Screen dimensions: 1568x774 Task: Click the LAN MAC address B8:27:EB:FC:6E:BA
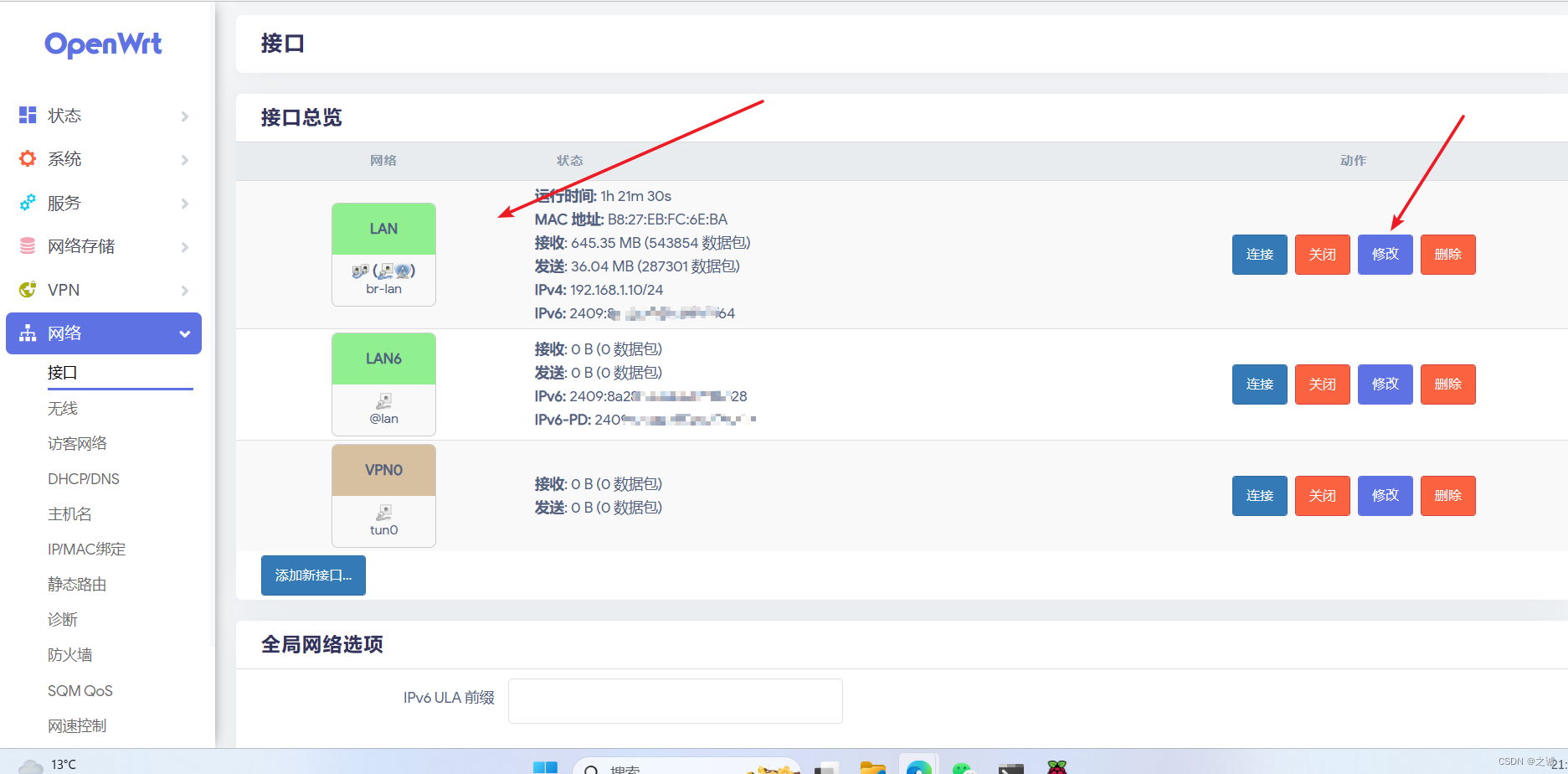coord(667,219)
